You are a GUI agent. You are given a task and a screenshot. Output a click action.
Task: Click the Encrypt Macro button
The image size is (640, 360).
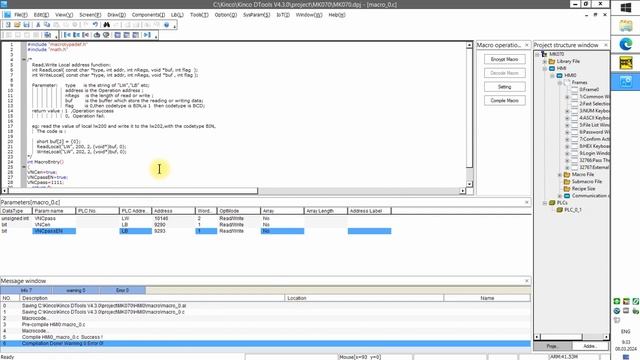[x=504, y=59]
